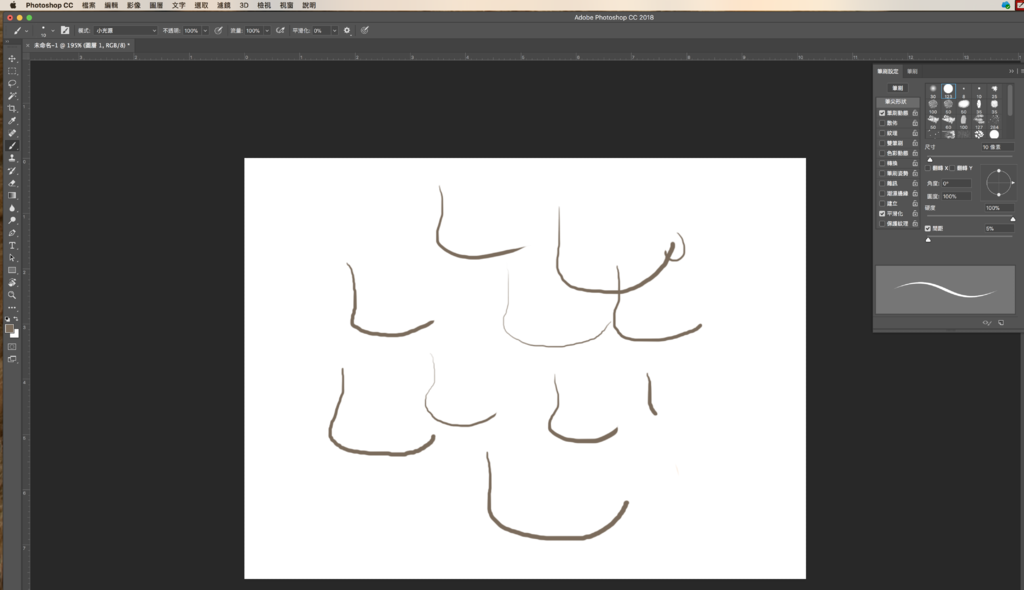Select the Lasso tool
1024x590 pixels.
12,84
